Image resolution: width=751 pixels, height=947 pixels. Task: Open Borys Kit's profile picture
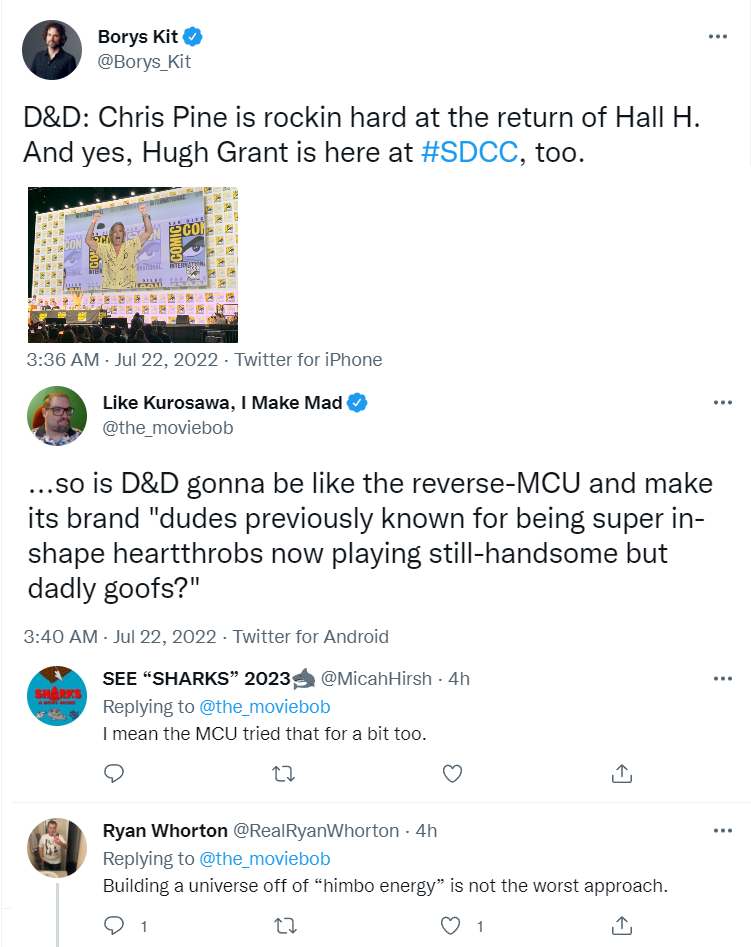coord(52,50)
